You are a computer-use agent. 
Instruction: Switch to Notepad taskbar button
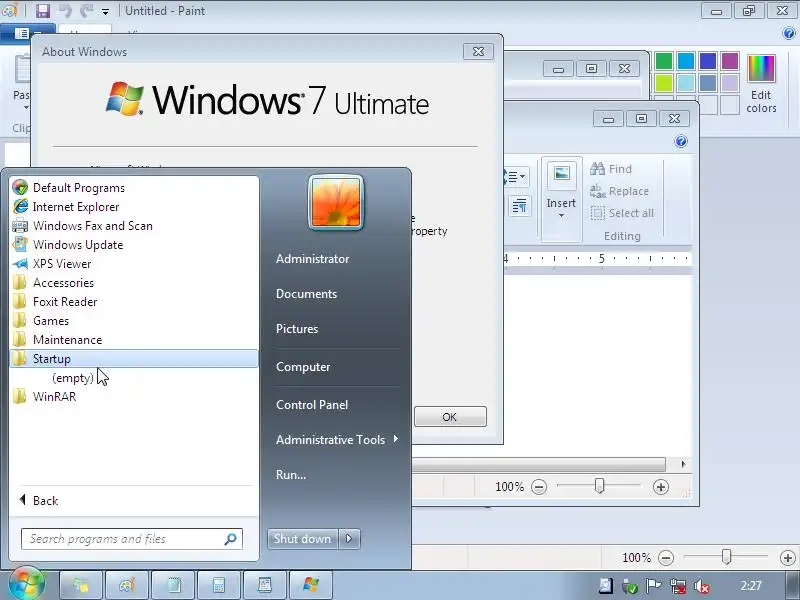[173, 585]
